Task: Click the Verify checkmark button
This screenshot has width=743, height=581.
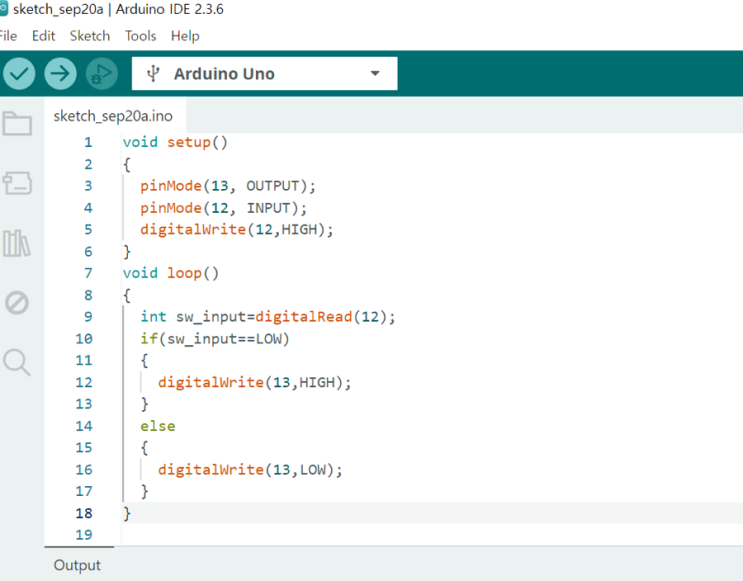Action: click(19, 73)
